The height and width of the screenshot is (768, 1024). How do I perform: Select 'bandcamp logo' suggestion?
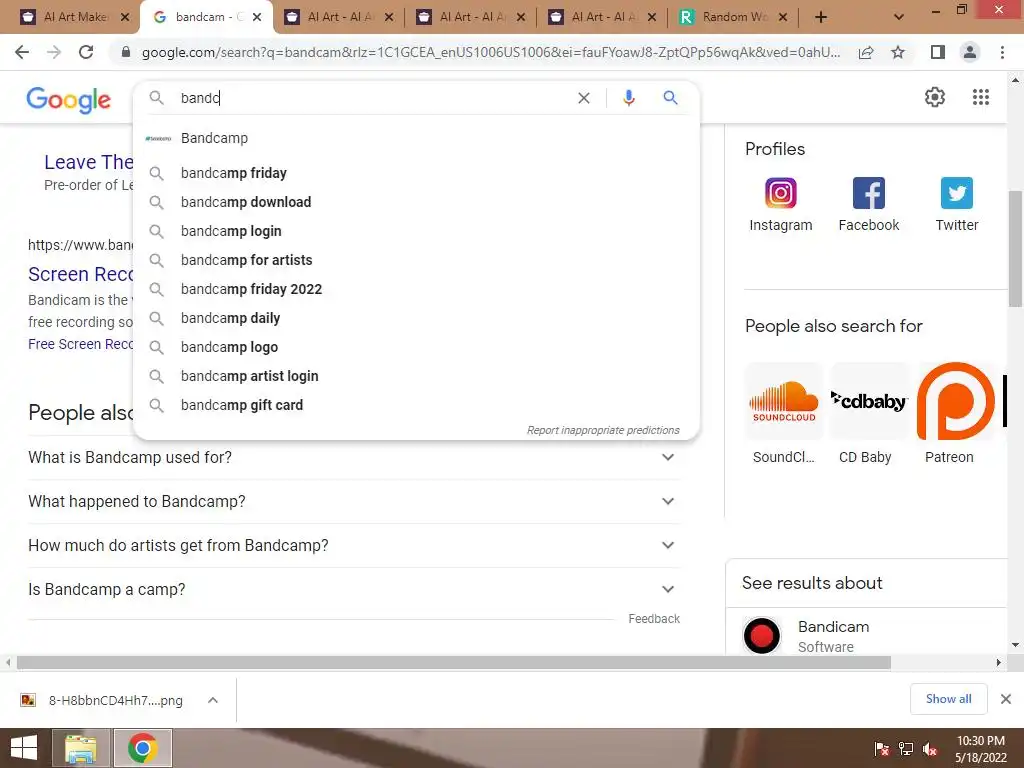[417, 347]
